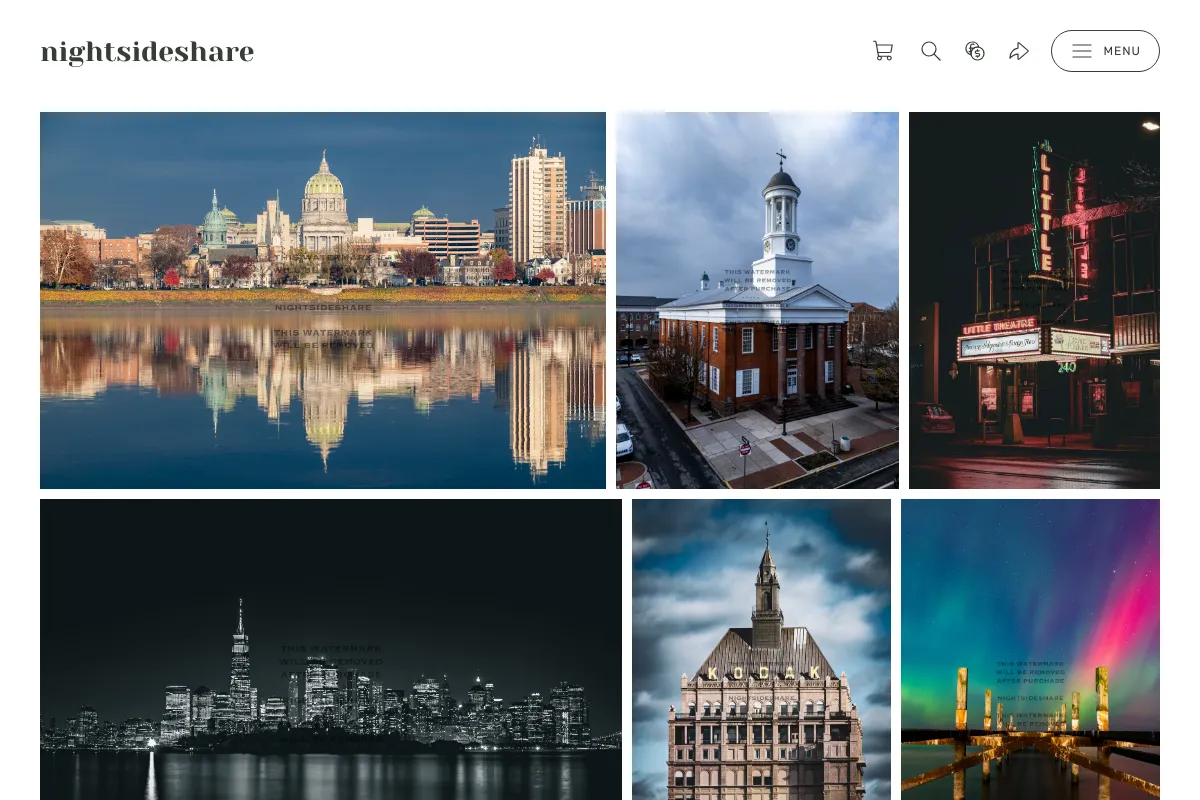Click the clock on the white cupola
The image size is (1200, 800).
[790, 244]
